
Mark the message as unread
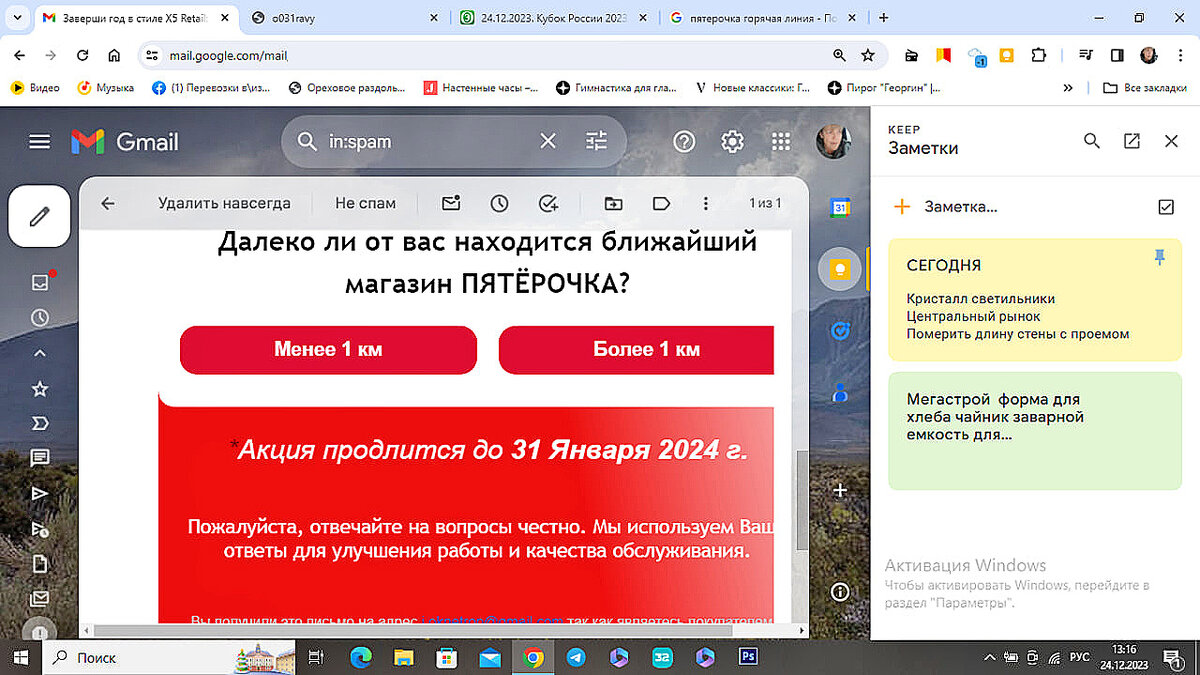point(451,203)
